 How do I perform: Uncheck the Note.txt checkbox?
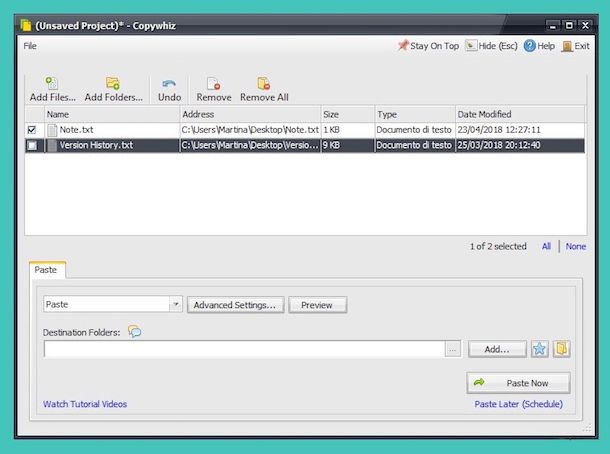pyautogui.click(x=32, y=130)
